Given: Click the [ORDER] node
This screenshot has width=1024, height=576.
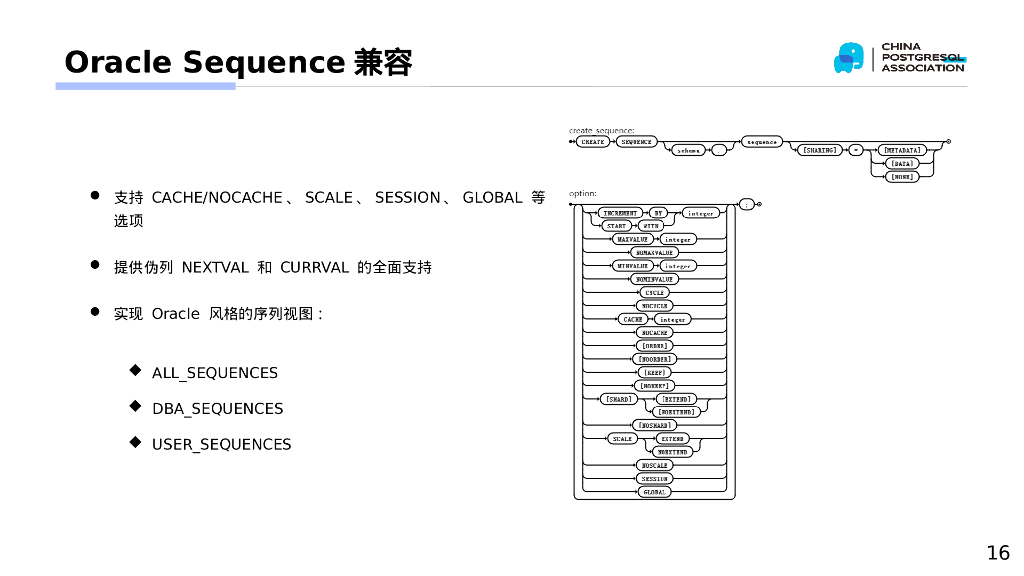Looking at the screenshot, I should click(654, 345).
